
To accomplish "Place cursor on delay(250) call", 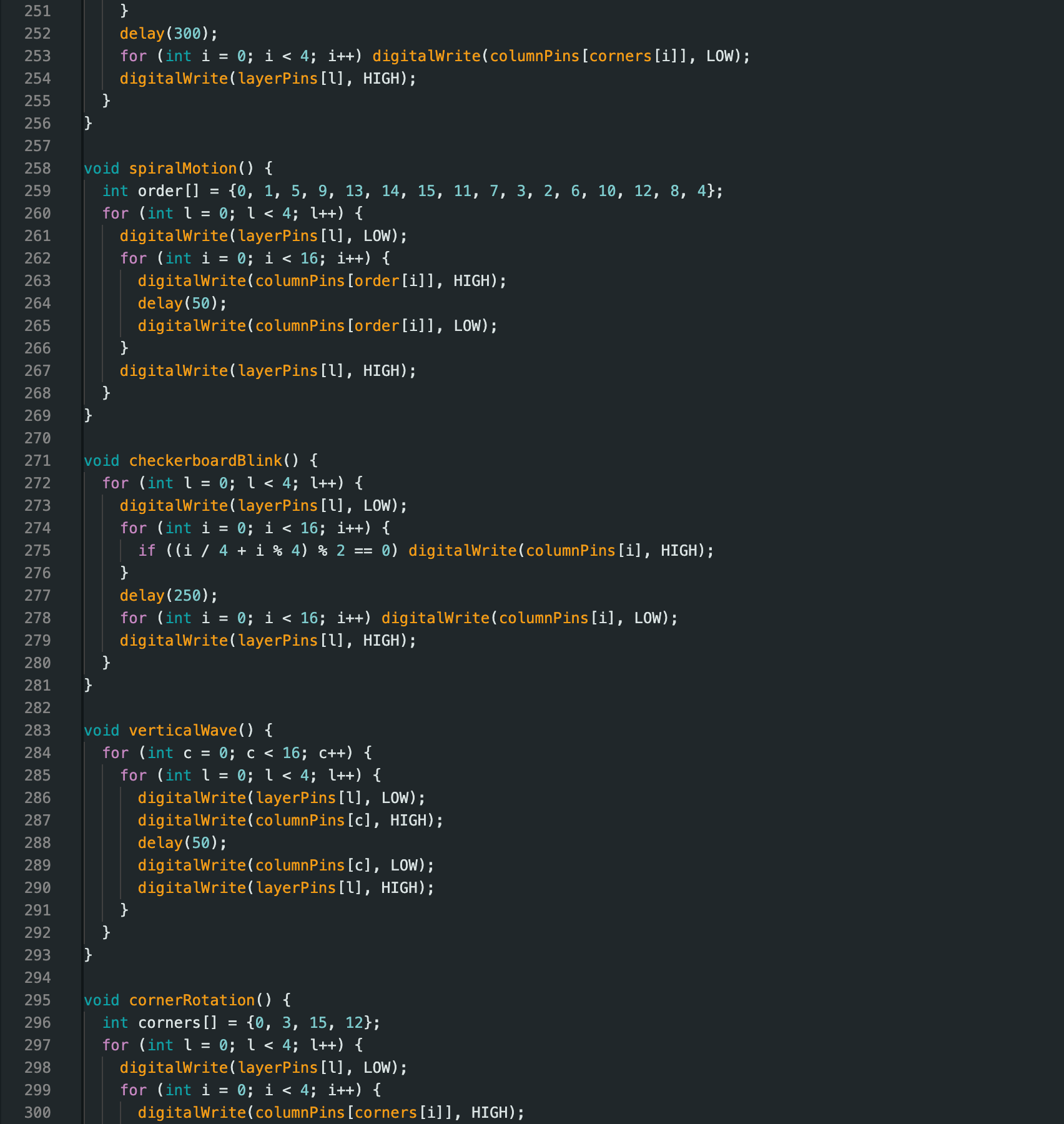I will [169, 596].
